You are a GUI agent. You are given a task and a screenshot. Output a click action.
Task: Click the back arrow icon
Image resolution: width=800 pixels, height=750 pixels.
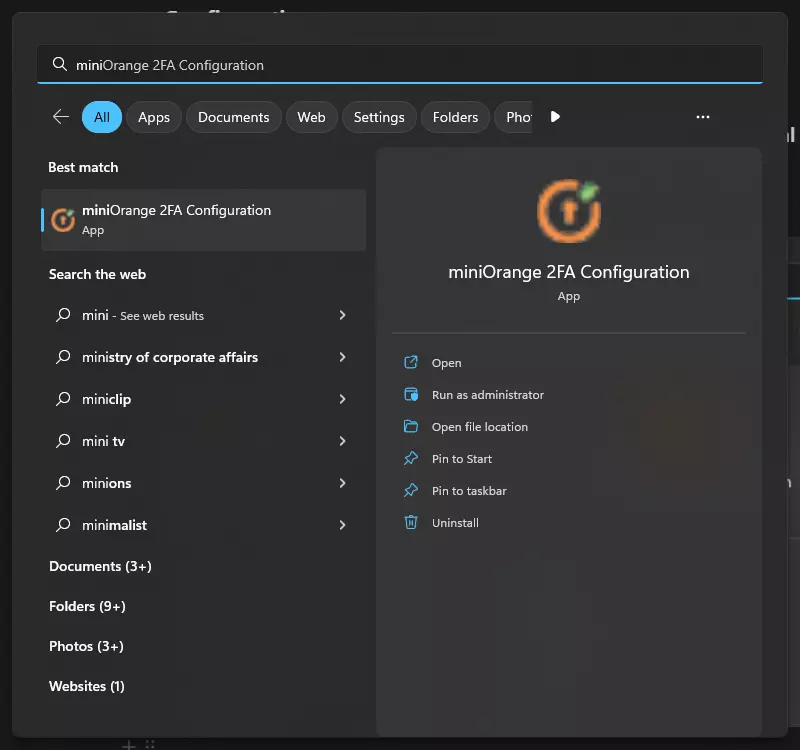[61, 117]
